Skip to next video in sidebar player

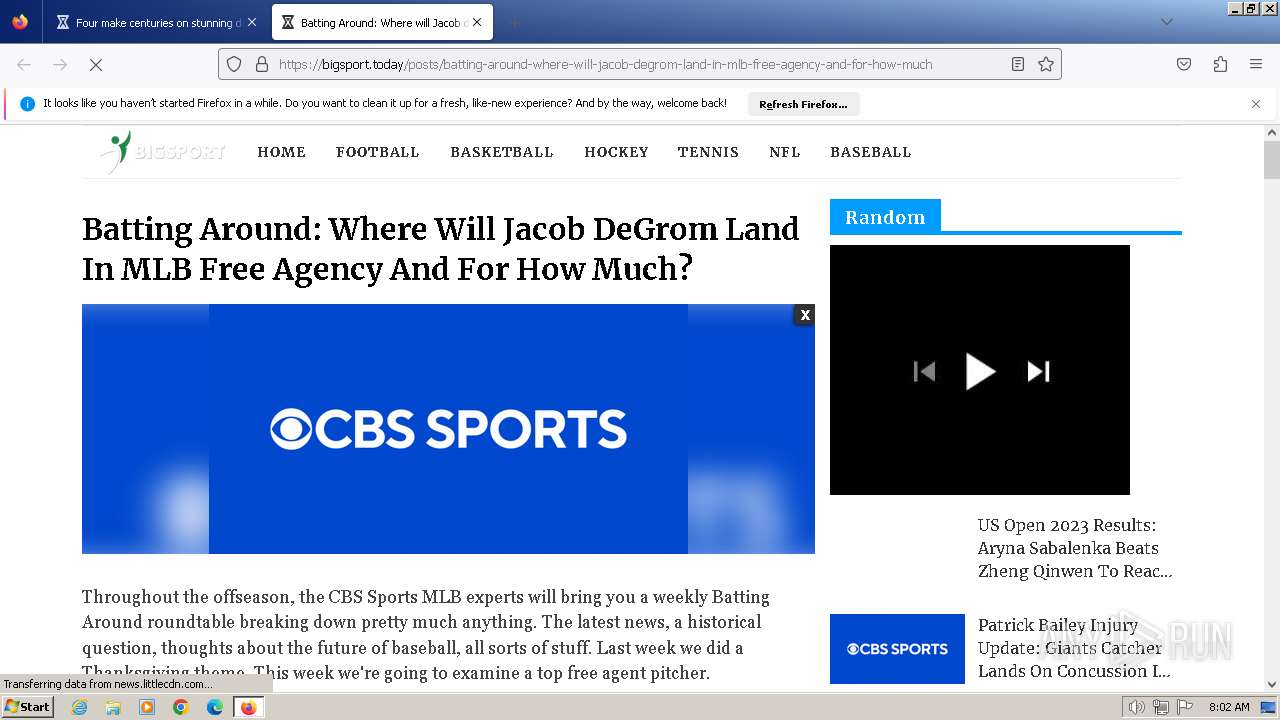coord(1038,372)
